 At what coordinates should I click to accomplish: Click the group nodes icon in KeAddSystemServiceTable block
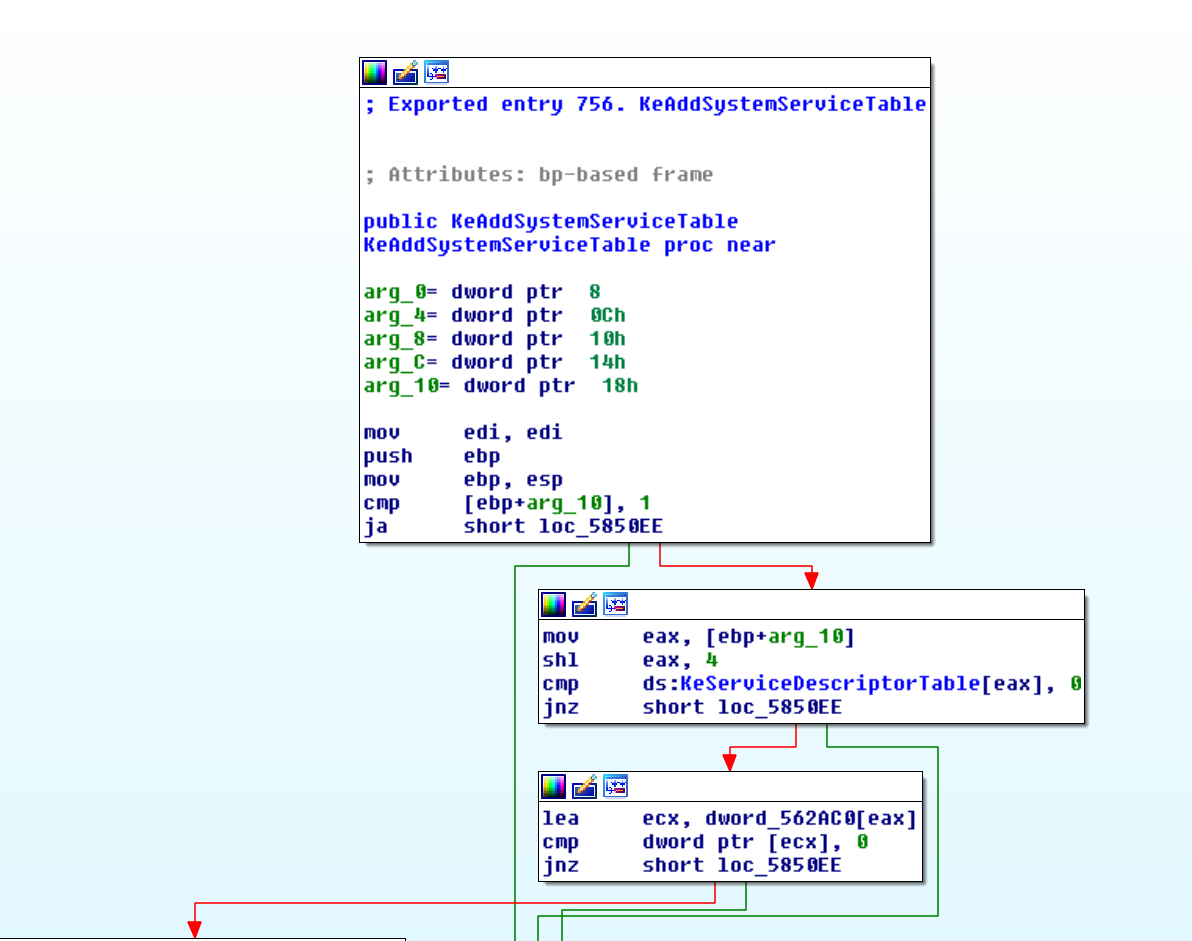pos(436,72)
